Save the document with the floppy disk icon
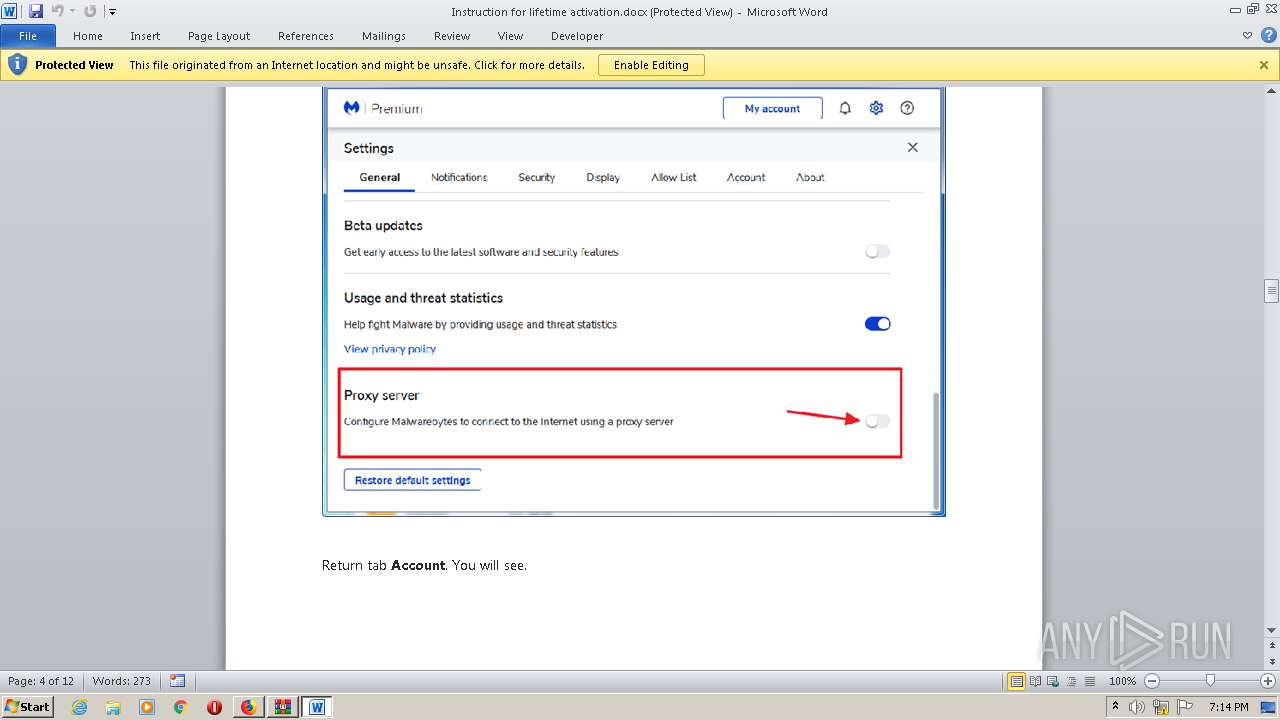The image size is (1280, 720). click(36, 11)
